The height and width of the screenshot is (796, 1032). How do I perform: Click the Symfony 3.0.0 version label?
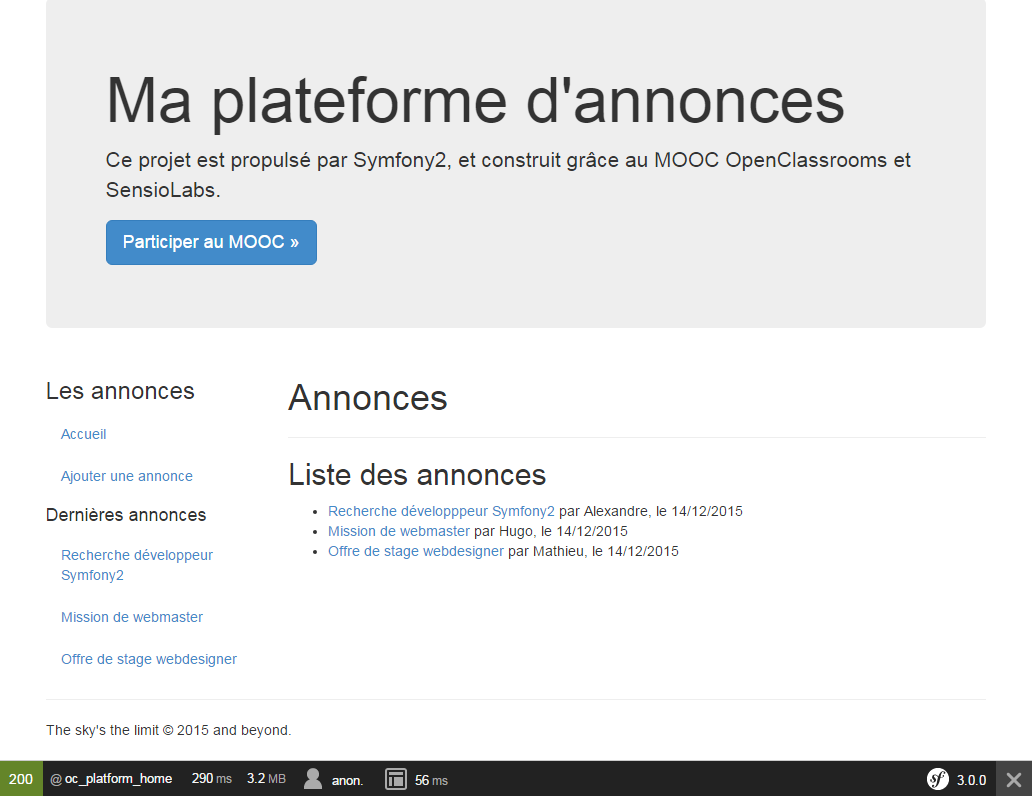971,780
